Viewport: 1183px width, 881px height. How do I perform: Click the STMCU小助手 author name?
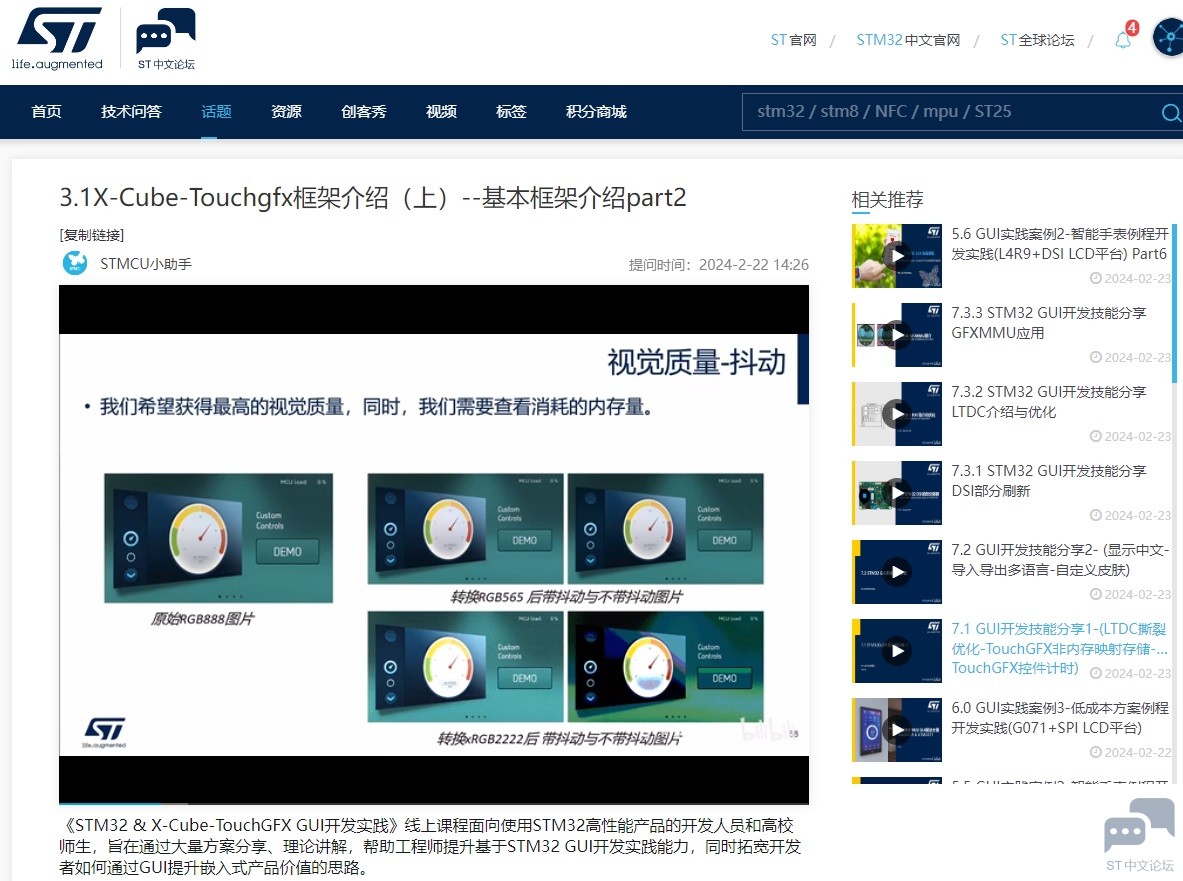(146, 264)
